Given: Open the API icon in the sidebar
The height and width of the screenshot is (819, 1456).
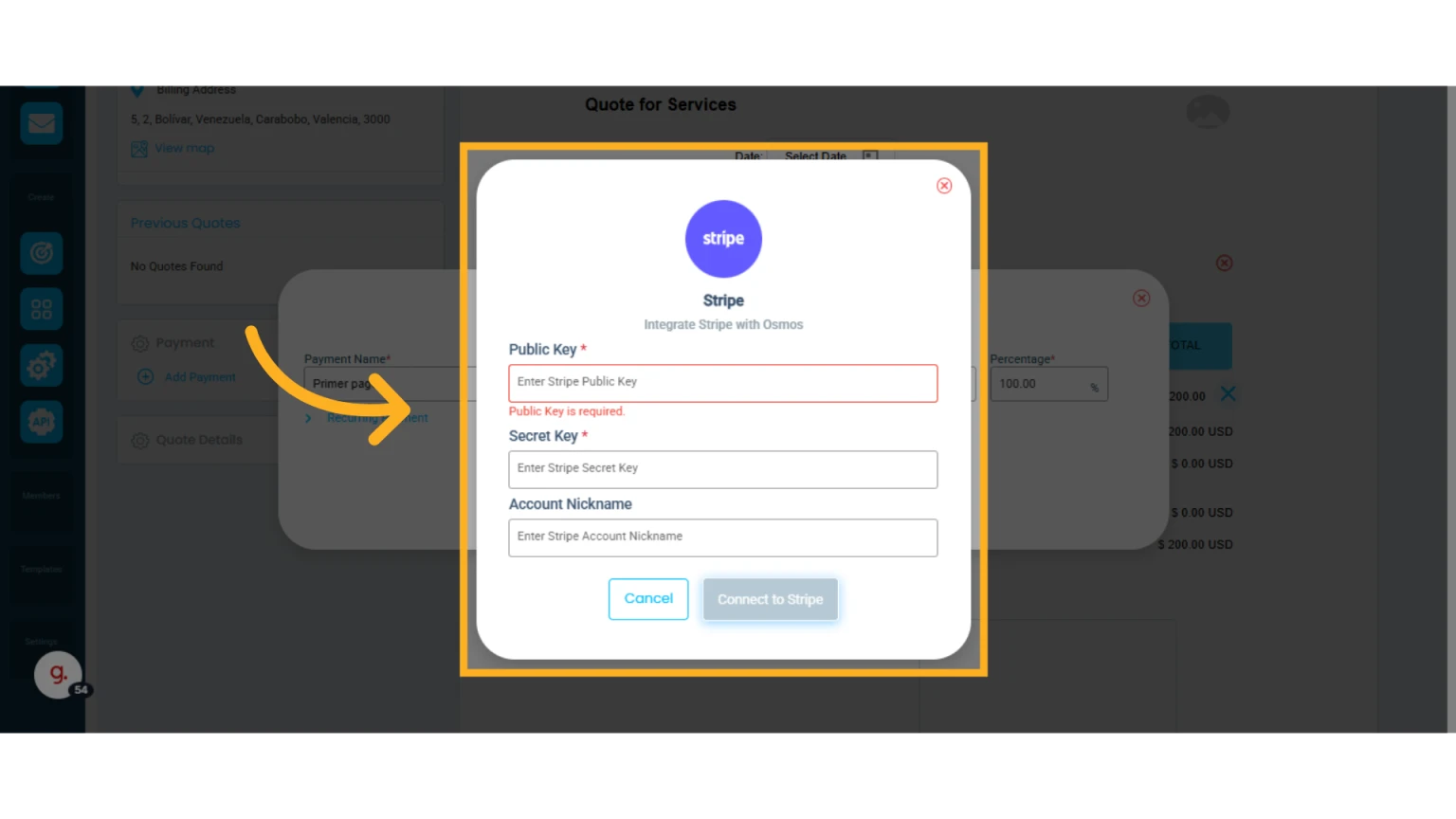Looking at the screenshot, I should point(42,422).
